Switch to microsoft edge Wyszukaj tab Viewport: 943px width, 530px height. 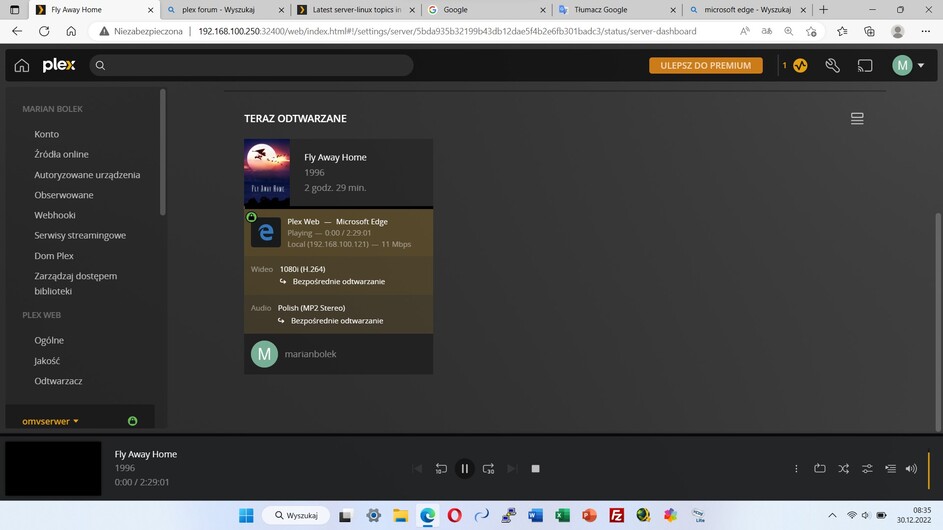[746, 10]
